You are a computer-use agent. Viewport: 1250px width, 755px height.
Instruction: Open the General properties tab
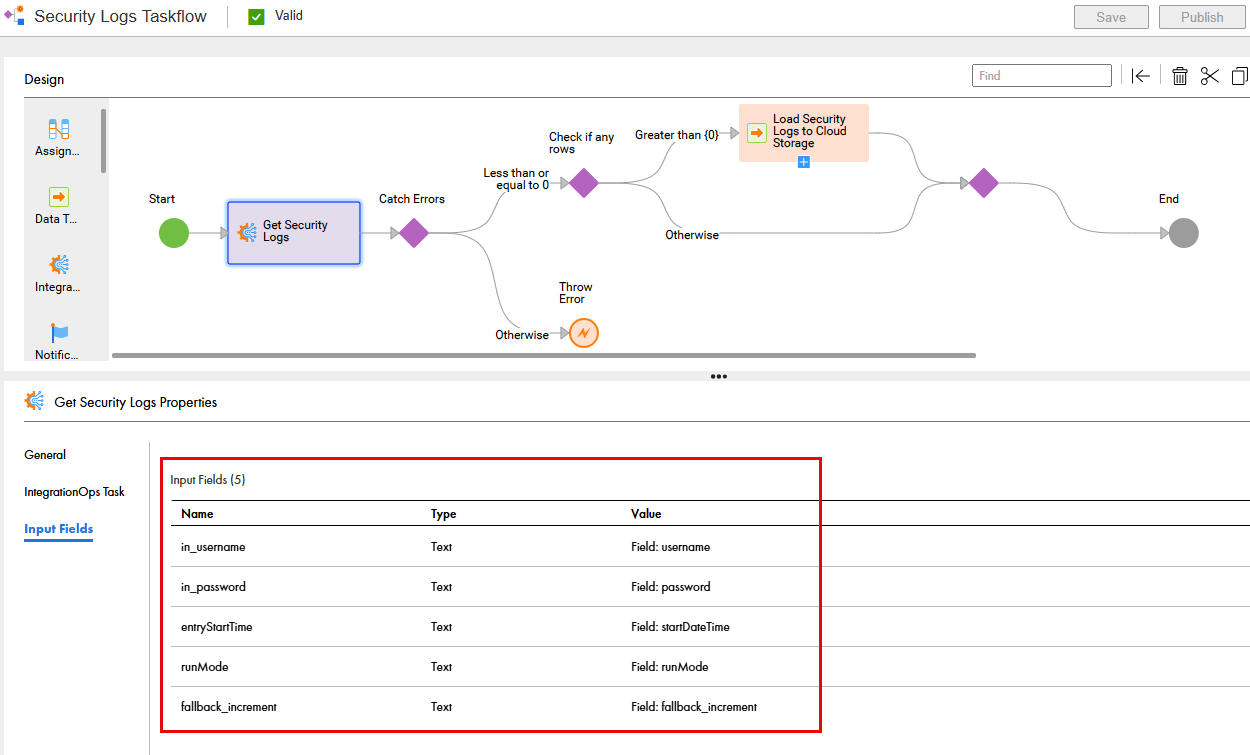(x=45, y=455)
